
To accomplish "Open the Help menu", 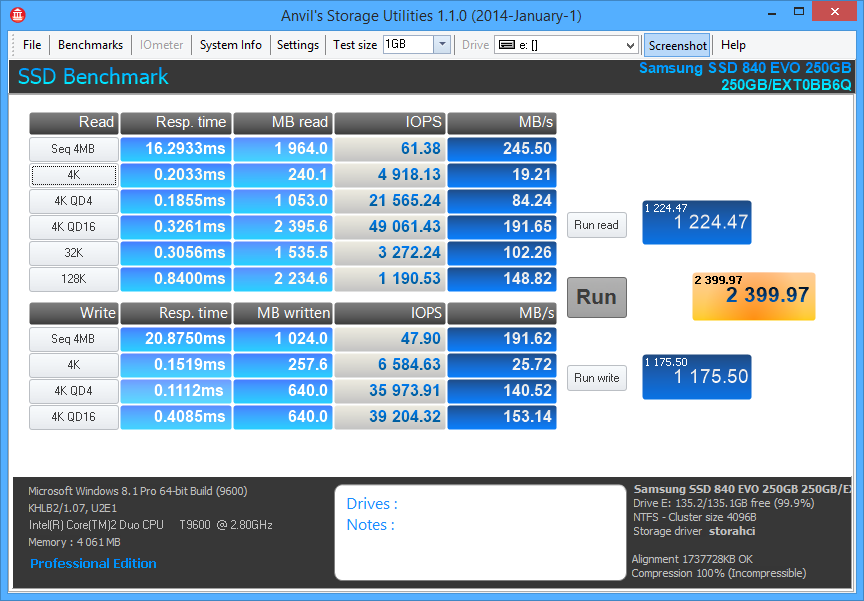I will 733,45.
